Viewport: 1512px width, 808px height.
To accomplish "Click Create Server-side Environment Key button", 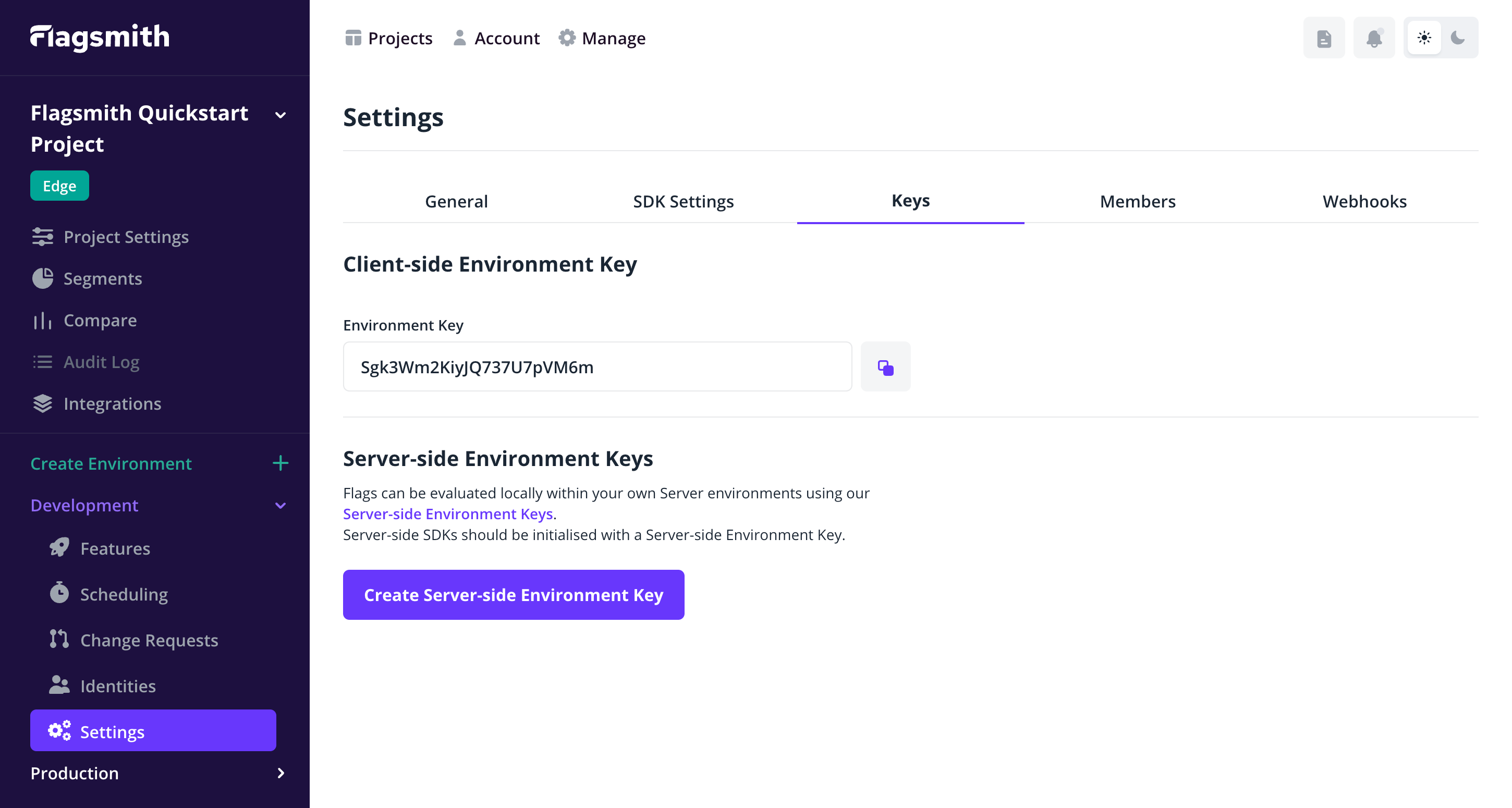I will [x=513, y=594].
